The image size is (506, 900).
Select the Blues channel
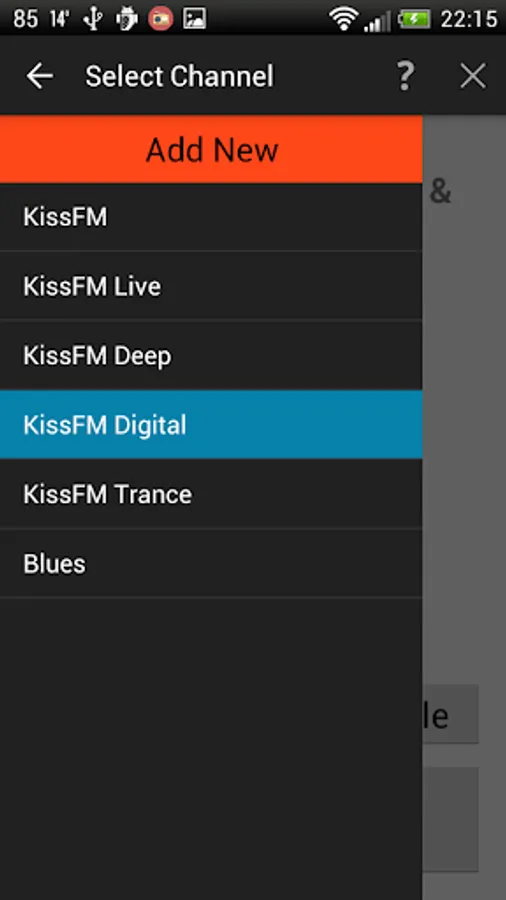(211, 563)
